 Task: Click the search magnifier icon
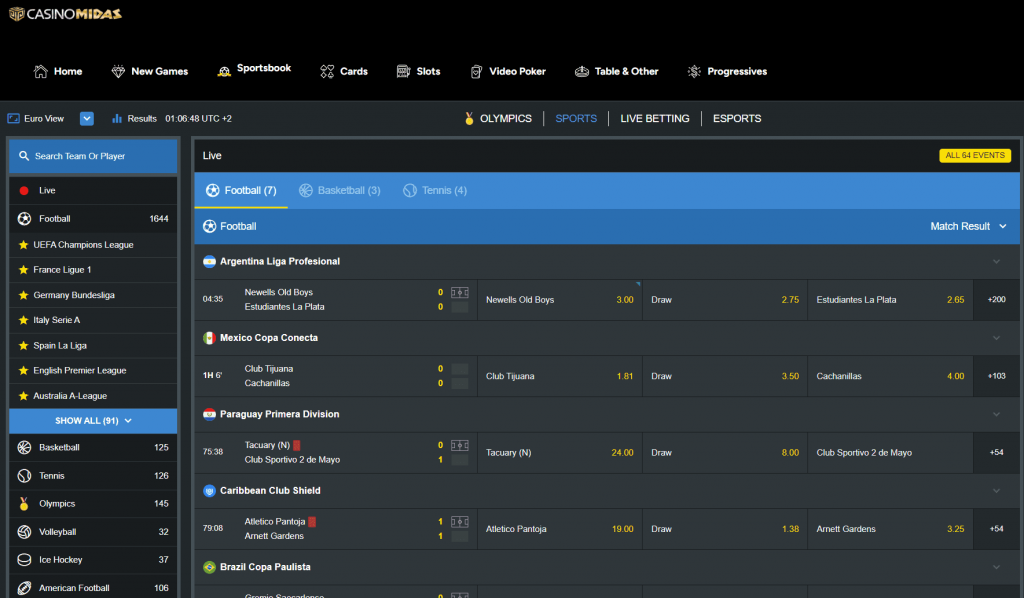pyautogui.click(x=24, y=156)
